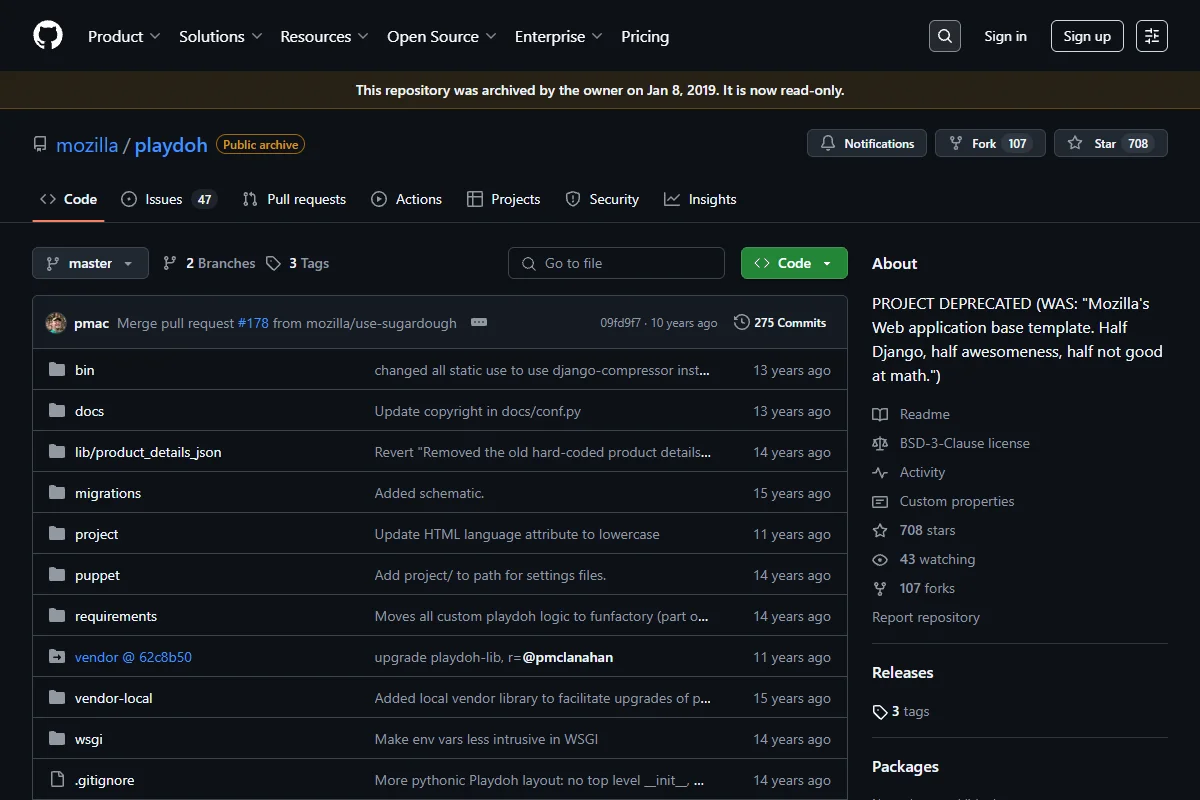The image size is (1200, 800).
Task: Expand the Open Source menu
Action: tap(442, 36)
